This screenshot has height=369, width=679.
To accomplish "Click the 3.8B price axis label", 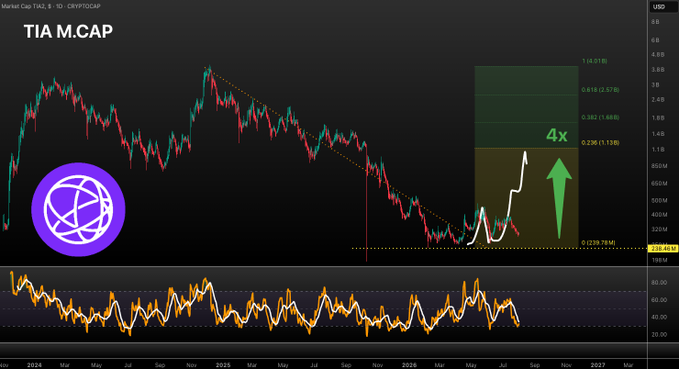I will (x=657, y=70).
